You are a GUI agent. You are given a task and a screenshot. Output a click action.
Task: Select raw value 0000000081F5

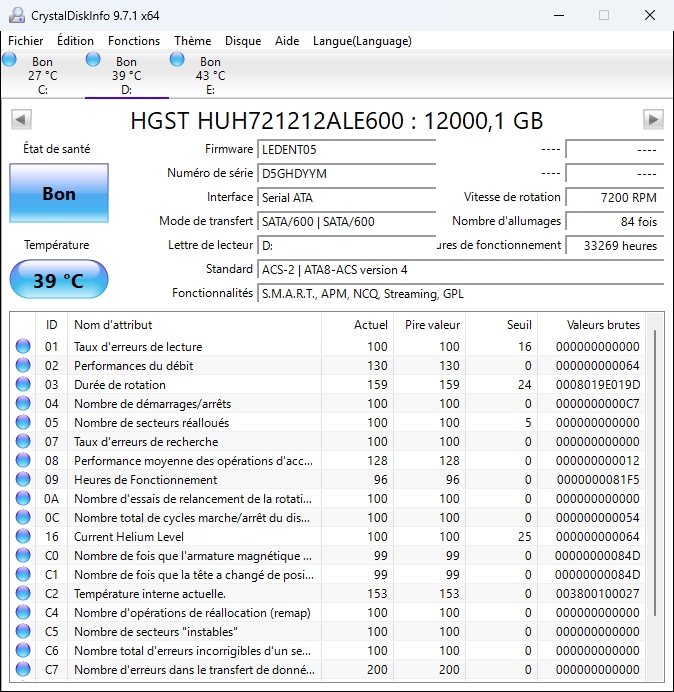598,480
